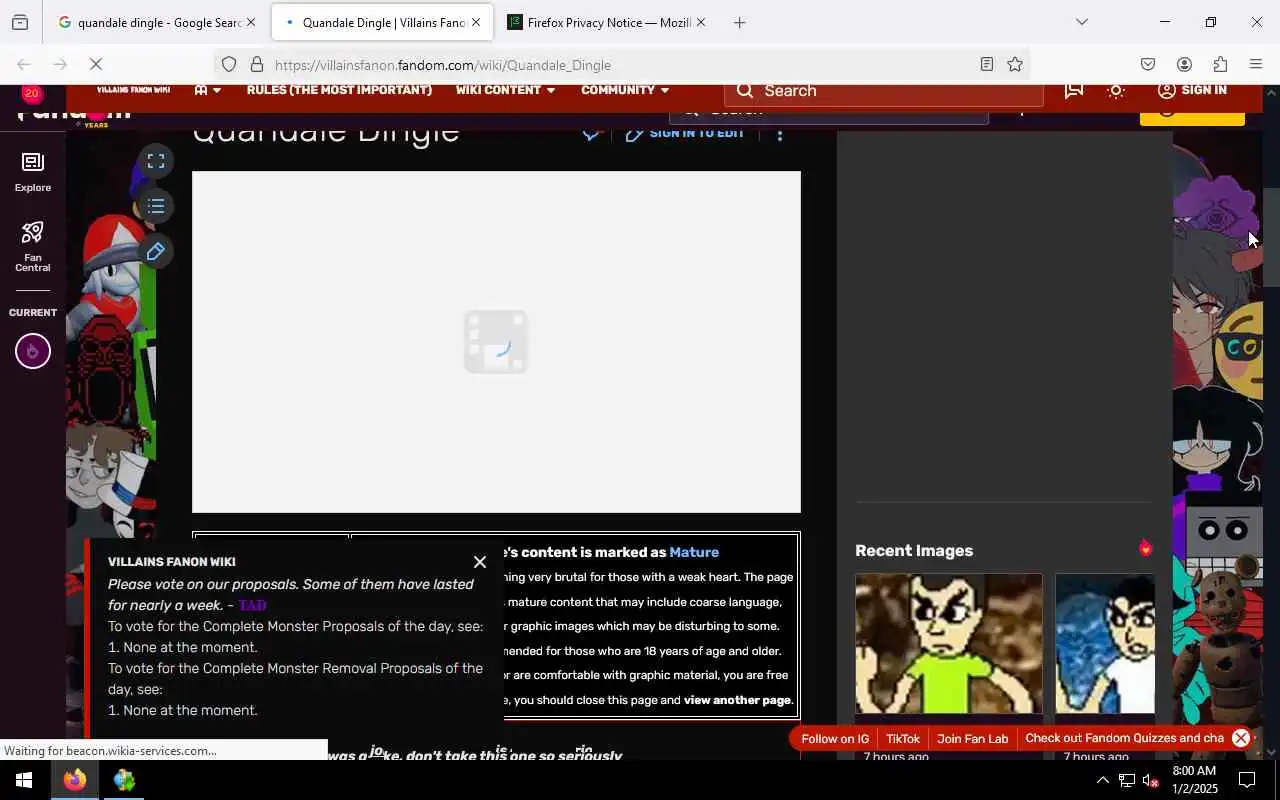
Task: Click the loading video player placeholder
Action: click(x=496, y=342)
